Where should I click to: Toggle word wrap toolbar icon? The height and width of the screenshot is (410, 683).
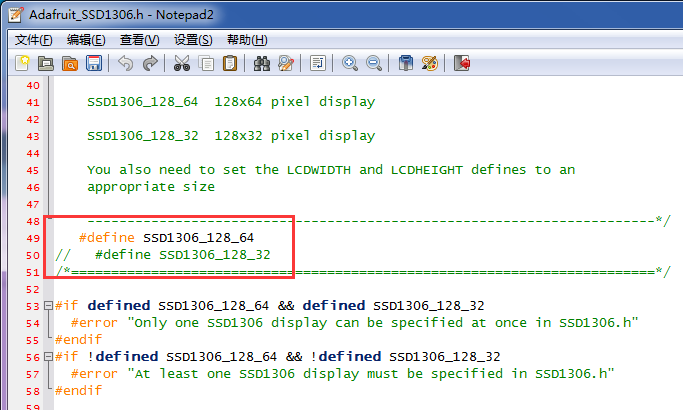pyautogui.click(x=318, y=63)
